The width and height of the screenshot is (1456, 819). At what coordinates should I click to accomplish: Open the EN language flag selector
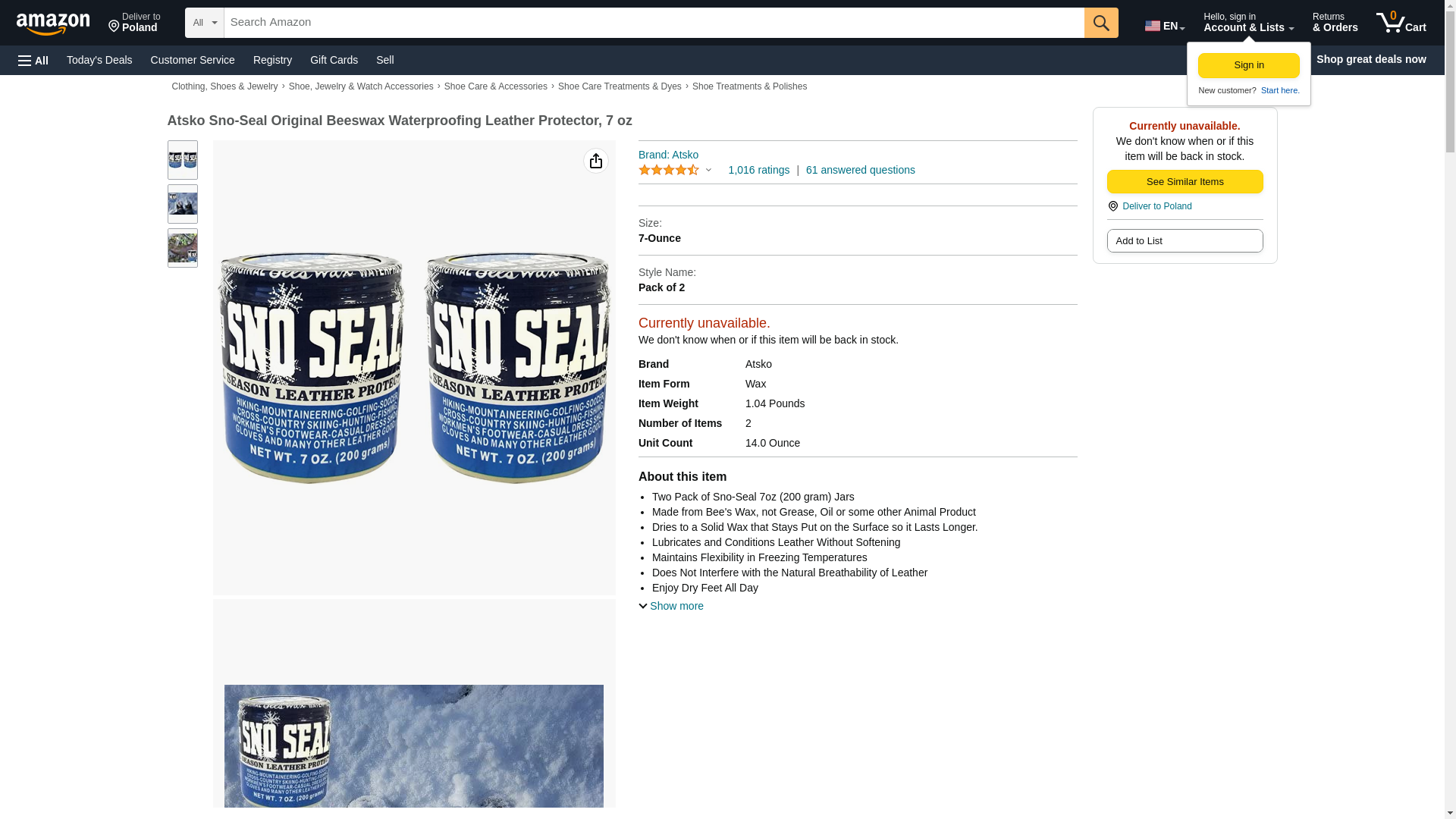1164,26
